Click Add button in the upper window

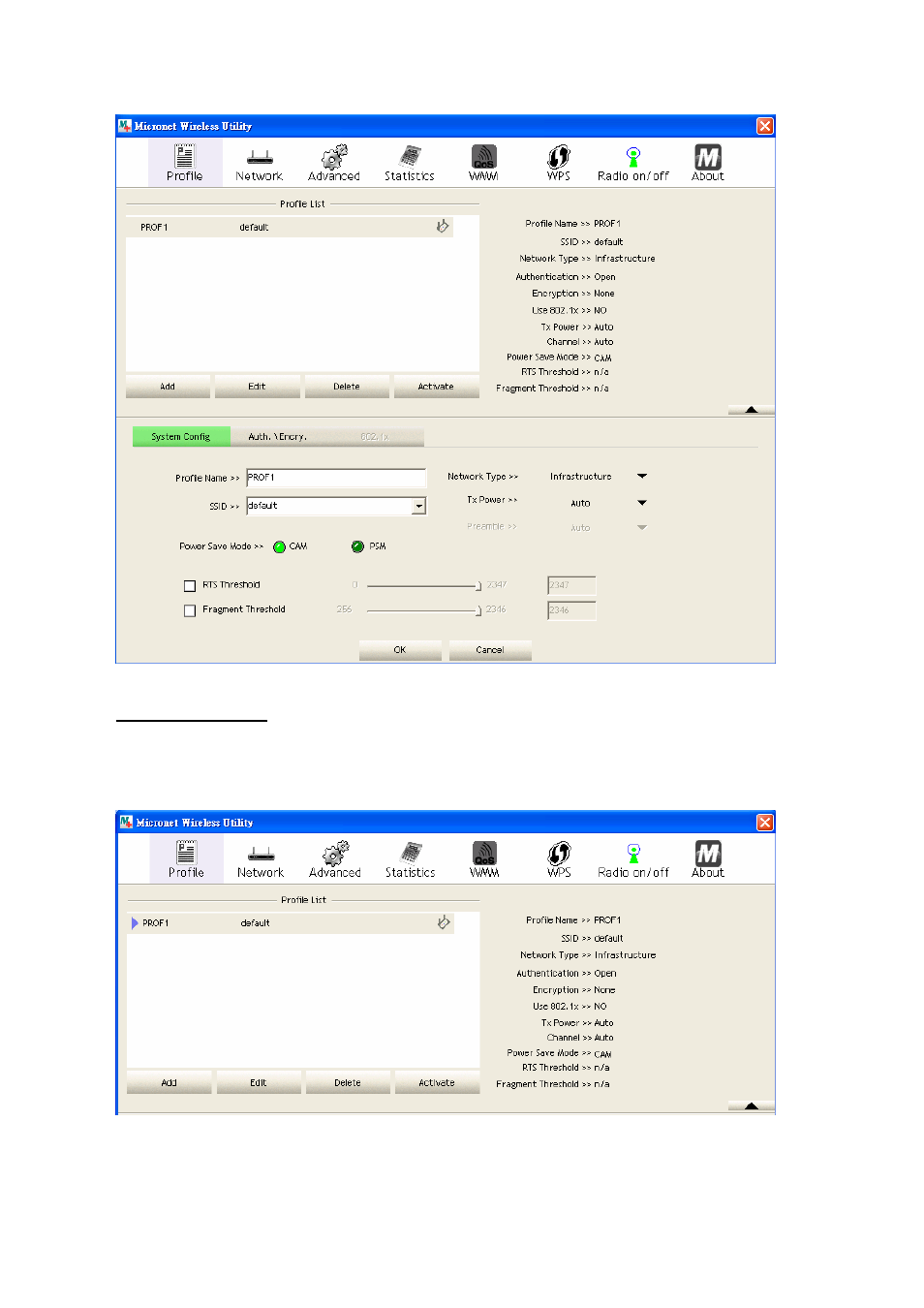168,387
